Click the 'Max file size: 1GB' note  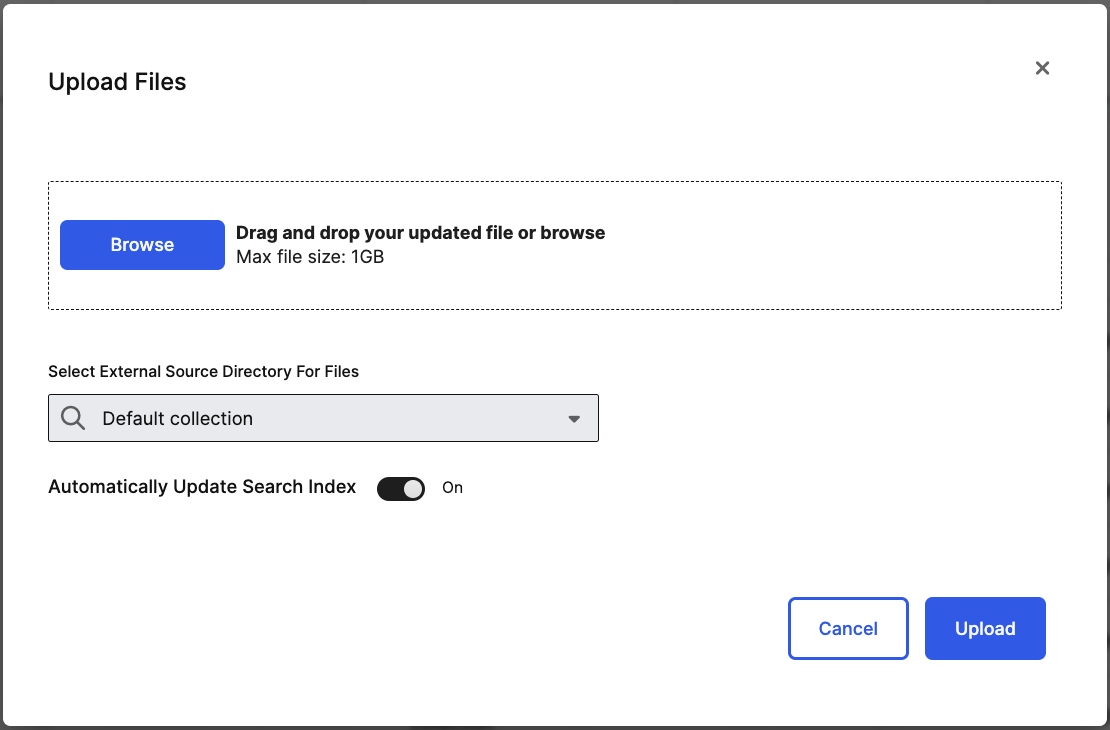click(310, 257)
